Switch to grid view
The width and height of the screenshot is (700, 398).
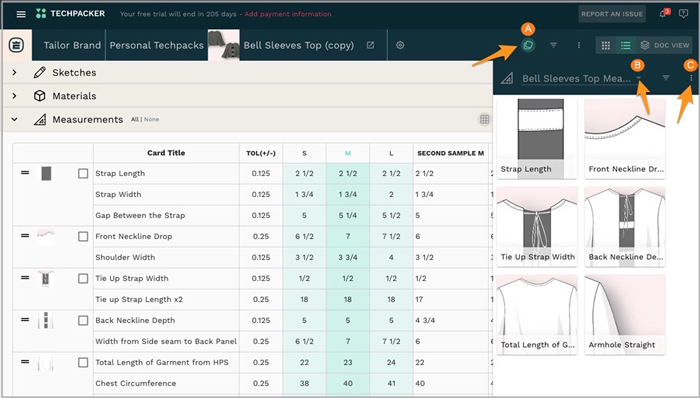click(x=606, y=45)
